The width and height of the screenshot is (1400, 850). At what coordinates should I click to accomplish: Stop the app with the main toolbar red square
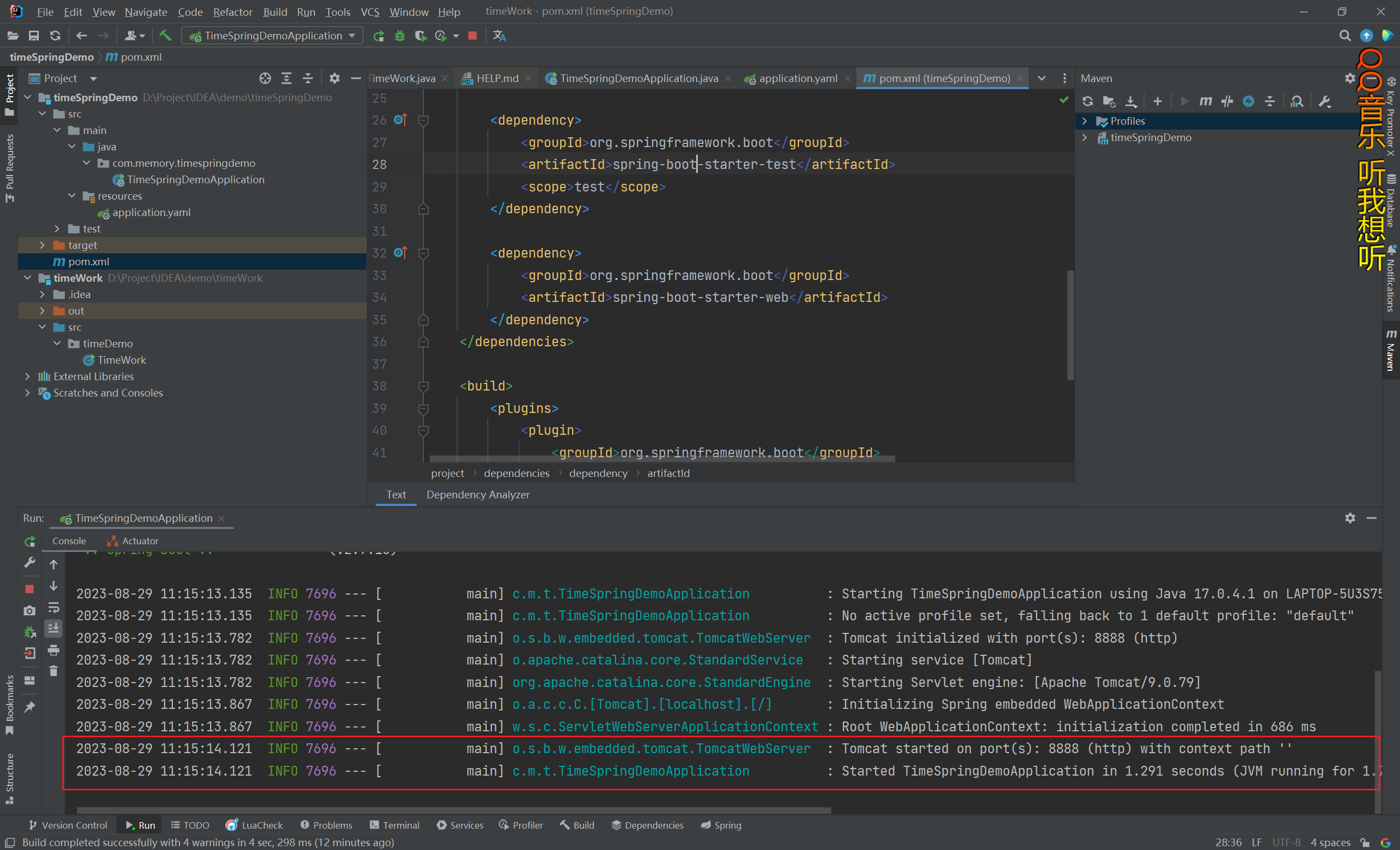tap(472, 36)
